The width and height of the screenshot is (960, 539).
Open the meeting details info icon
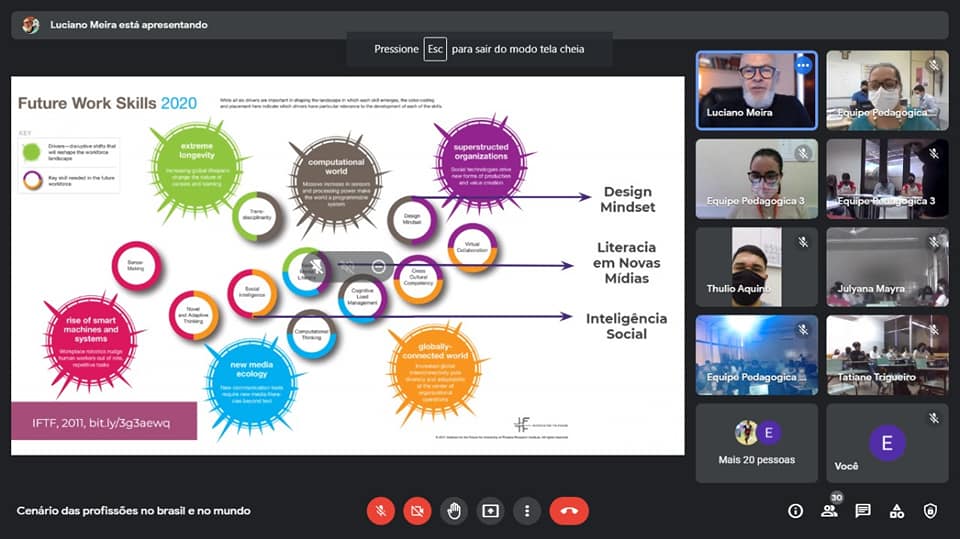click(x=795, y=511)
